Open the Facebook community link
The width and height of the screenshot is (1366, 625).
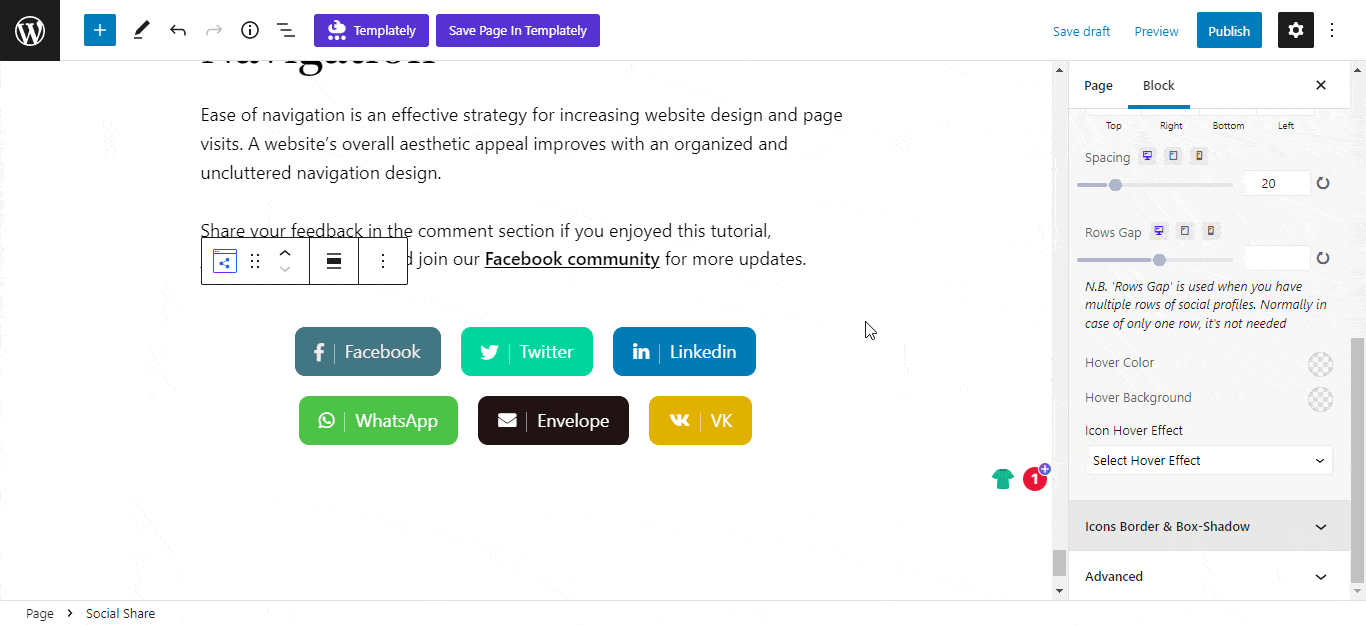click(x=571, y=258)
